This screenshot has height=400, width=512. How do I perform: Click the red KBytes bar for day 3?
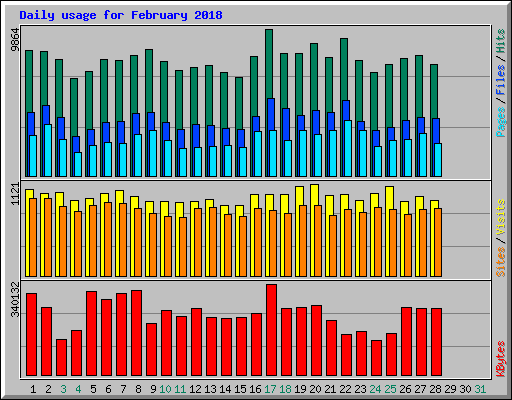click(x=61, y=357)
